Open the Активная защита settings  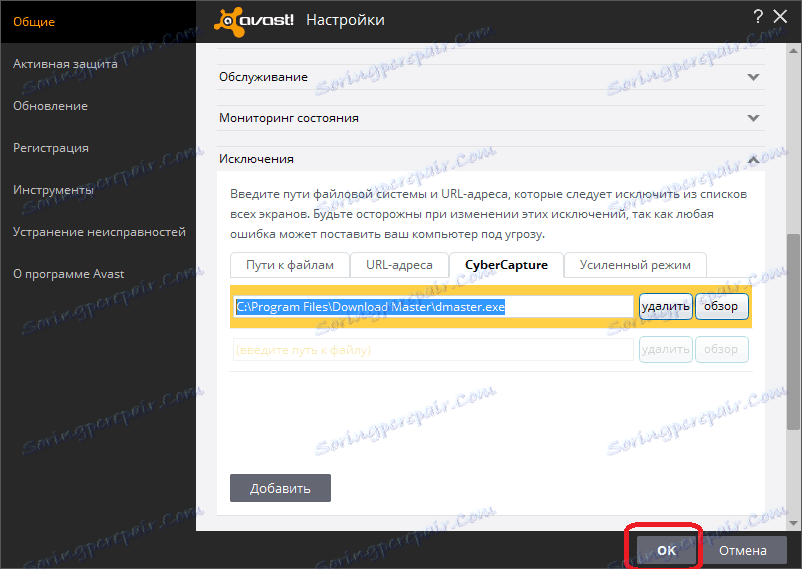[65, 64]
